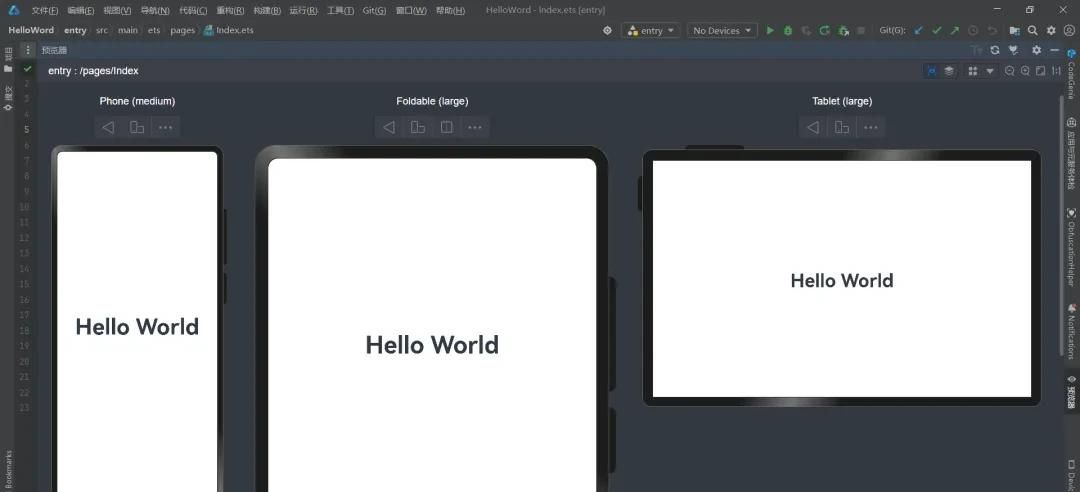Push commits using the Git push arrow
This screenshot has height=492, width=1080.
pos(954,31)
